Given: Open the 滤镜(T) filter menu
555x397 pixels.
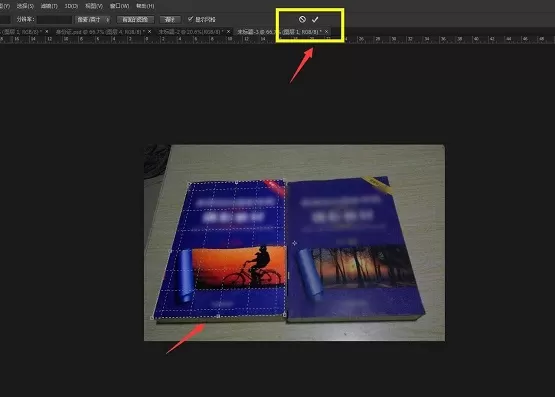Looking at the screenshot, I should (49, 6).
